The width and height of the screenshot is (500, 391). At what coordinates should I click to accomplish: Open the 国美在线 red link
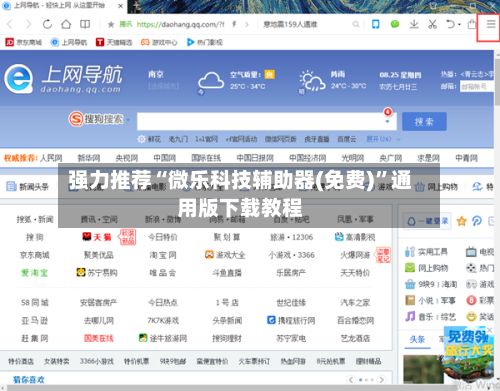click(99, 338)
